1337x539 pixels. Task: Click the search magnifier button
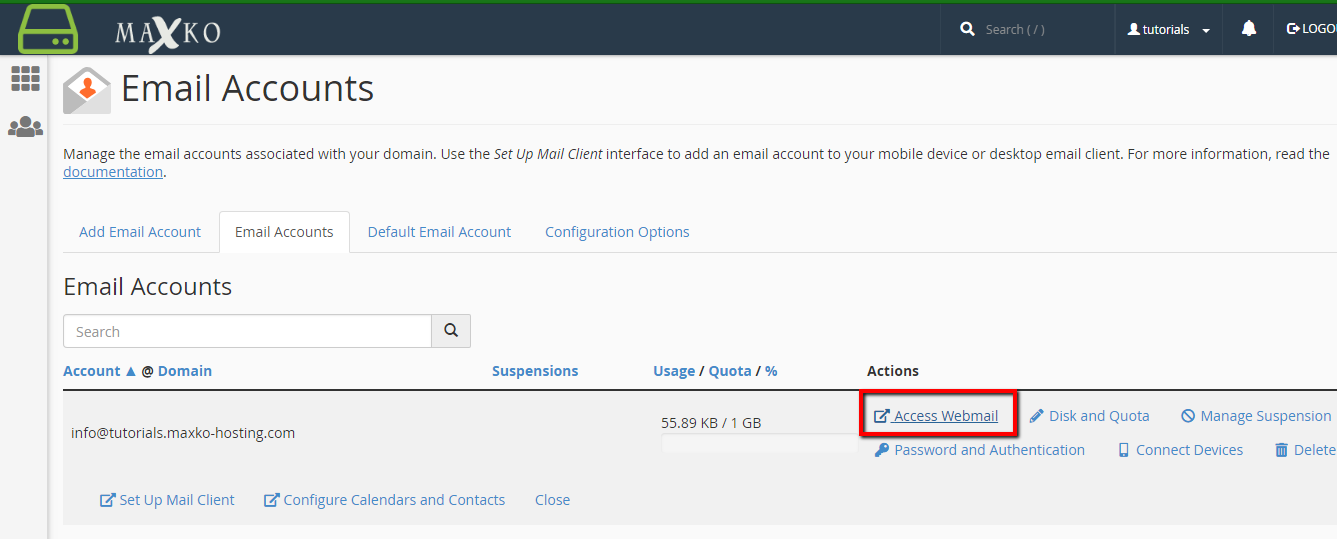coord(451,331)
